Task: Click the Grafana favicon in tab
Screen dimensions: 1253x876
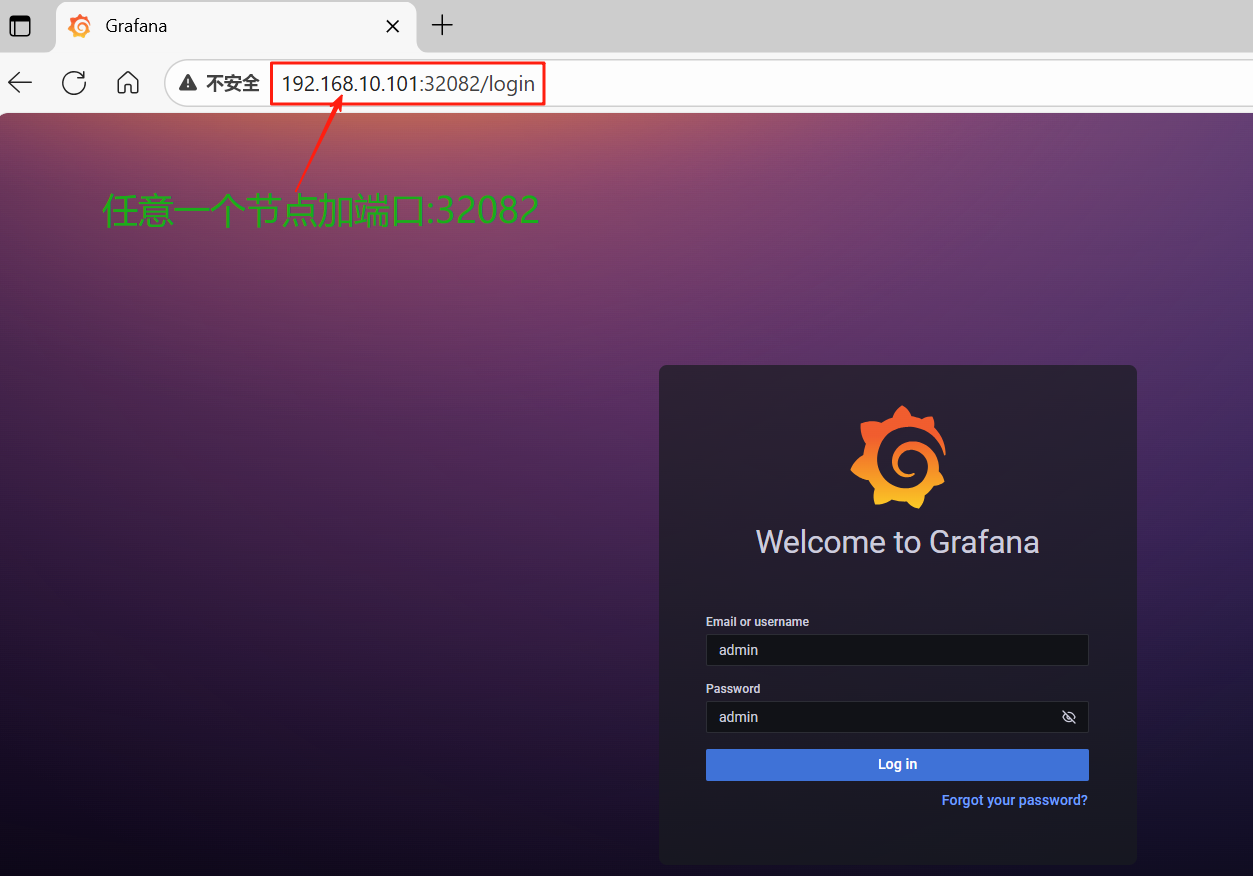Action: (x=80, y=27)
